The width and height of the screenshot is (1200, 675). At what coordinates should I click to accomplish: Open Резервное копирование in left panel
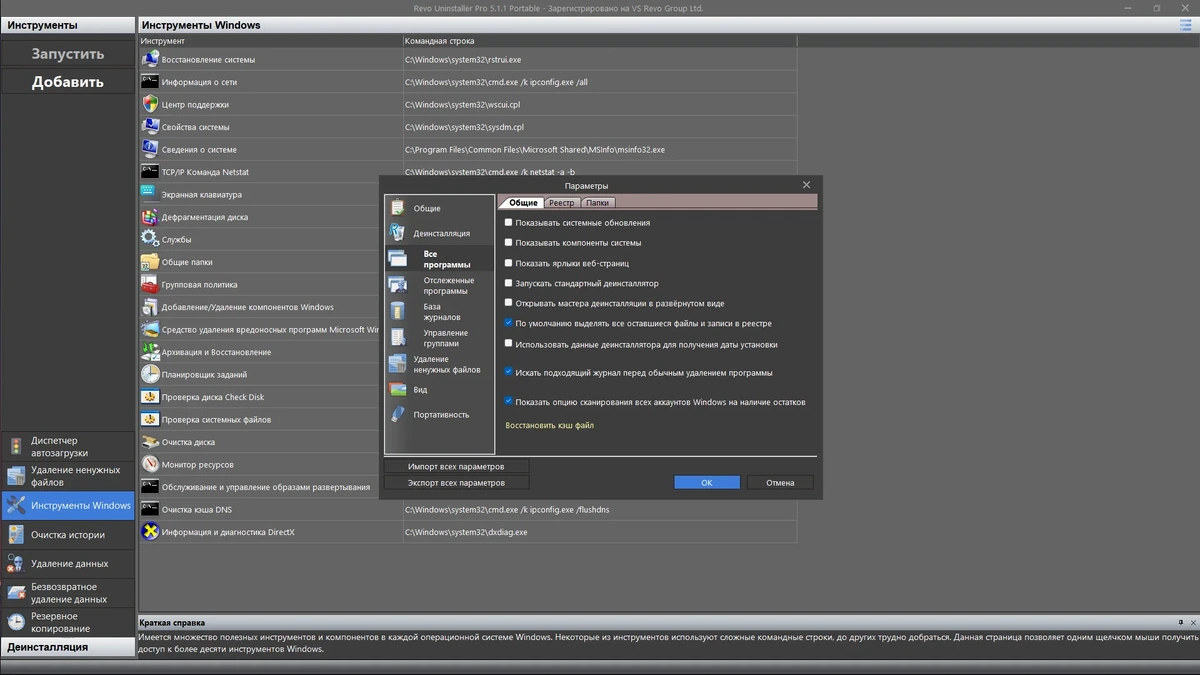click(68, 622)
